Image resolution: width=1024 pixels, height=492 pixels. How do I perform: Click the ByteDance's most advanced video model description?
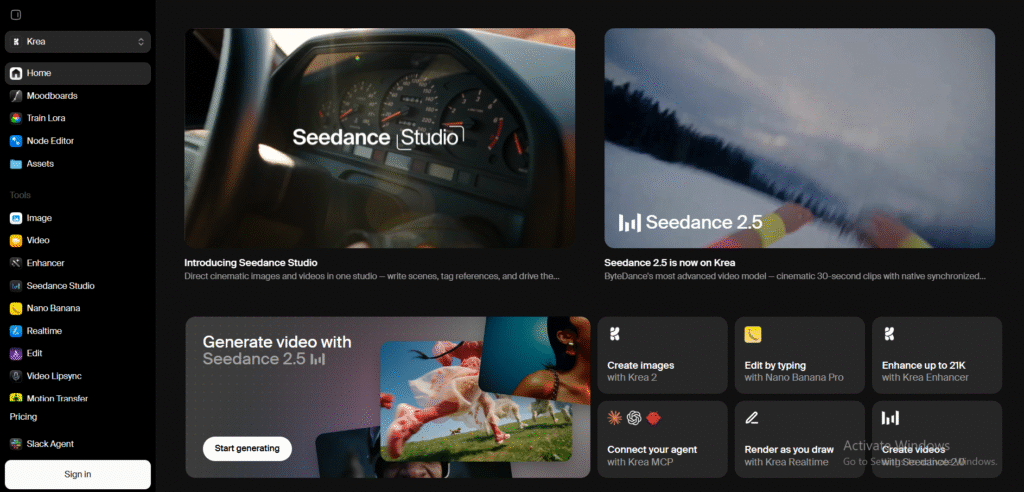[795, 276]
